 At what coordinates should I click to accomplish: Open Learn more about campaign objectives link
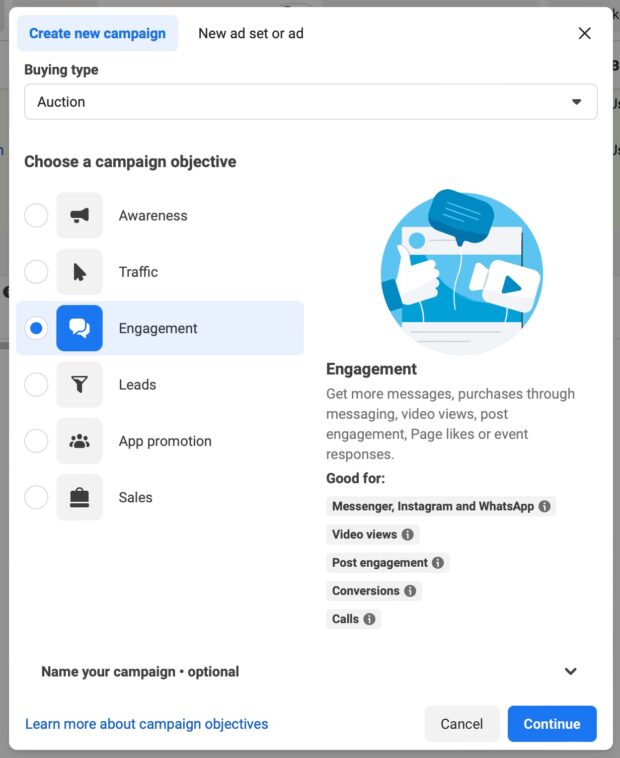(x=146, y=724)
